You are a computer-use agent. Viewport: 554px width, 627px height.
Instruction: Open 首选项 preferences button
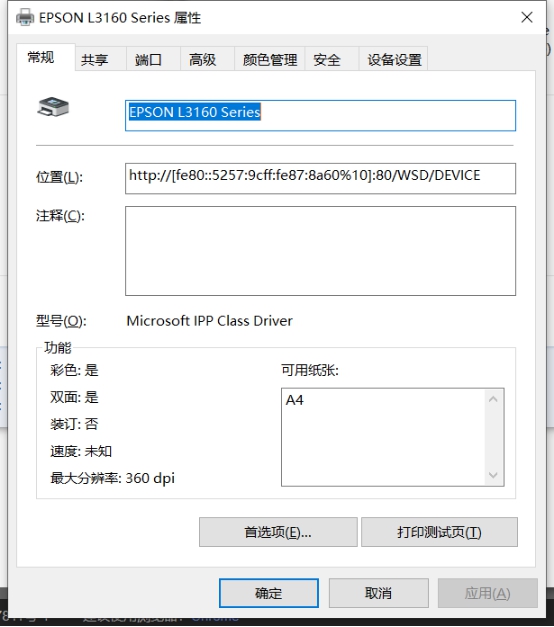[x=278, y=532]
